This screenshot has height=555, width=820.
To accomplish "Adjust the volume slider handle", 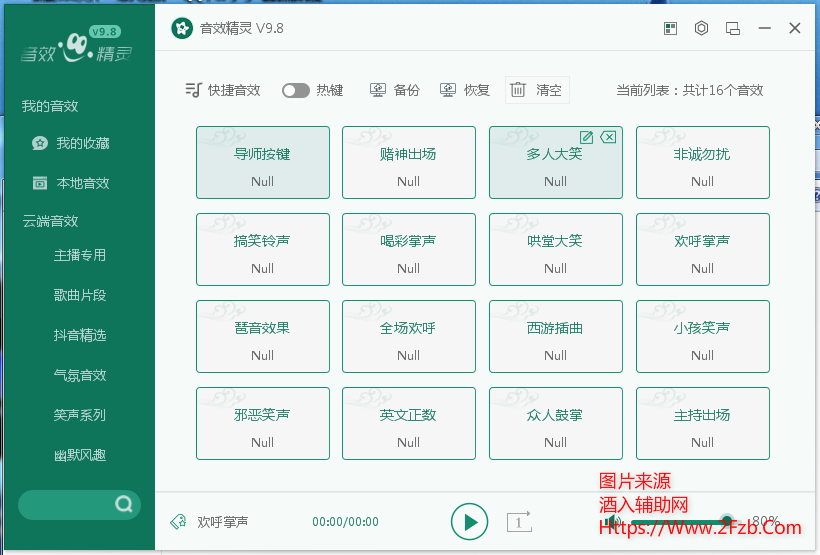I will tap(726, 520).
